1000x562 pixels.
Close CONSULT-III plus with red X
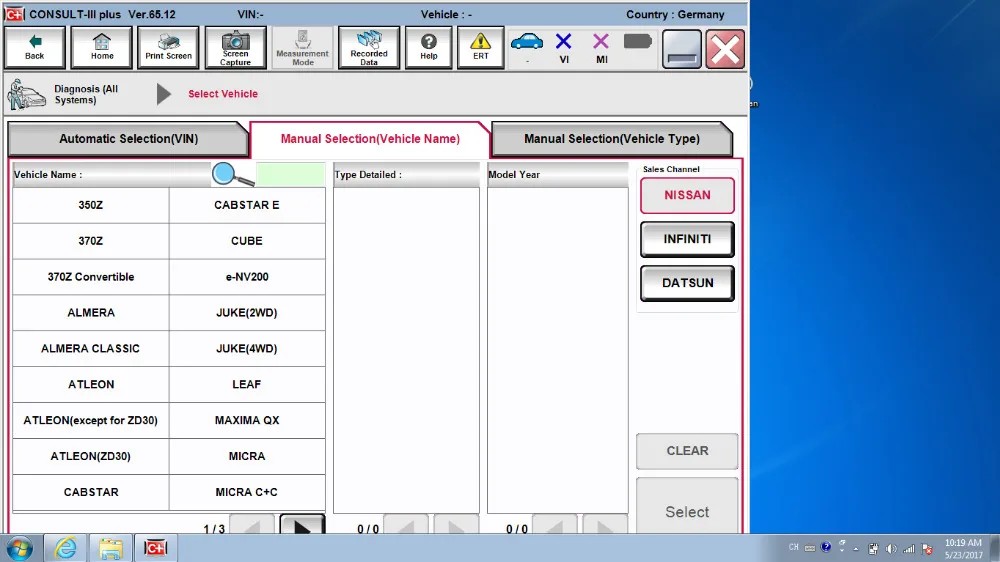point(725,48)
